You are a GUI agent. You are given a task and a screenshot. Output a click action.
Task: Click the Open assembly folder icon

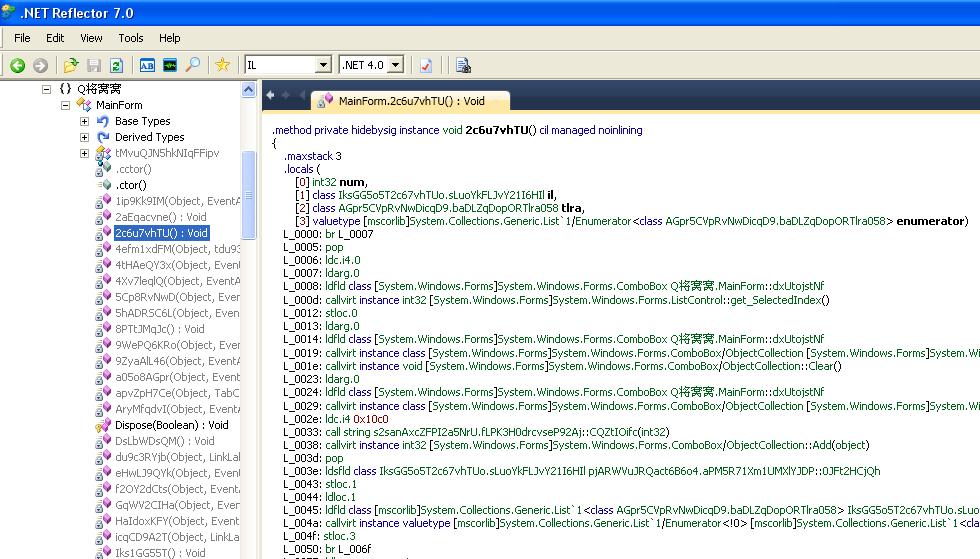(x=71, y=65)
